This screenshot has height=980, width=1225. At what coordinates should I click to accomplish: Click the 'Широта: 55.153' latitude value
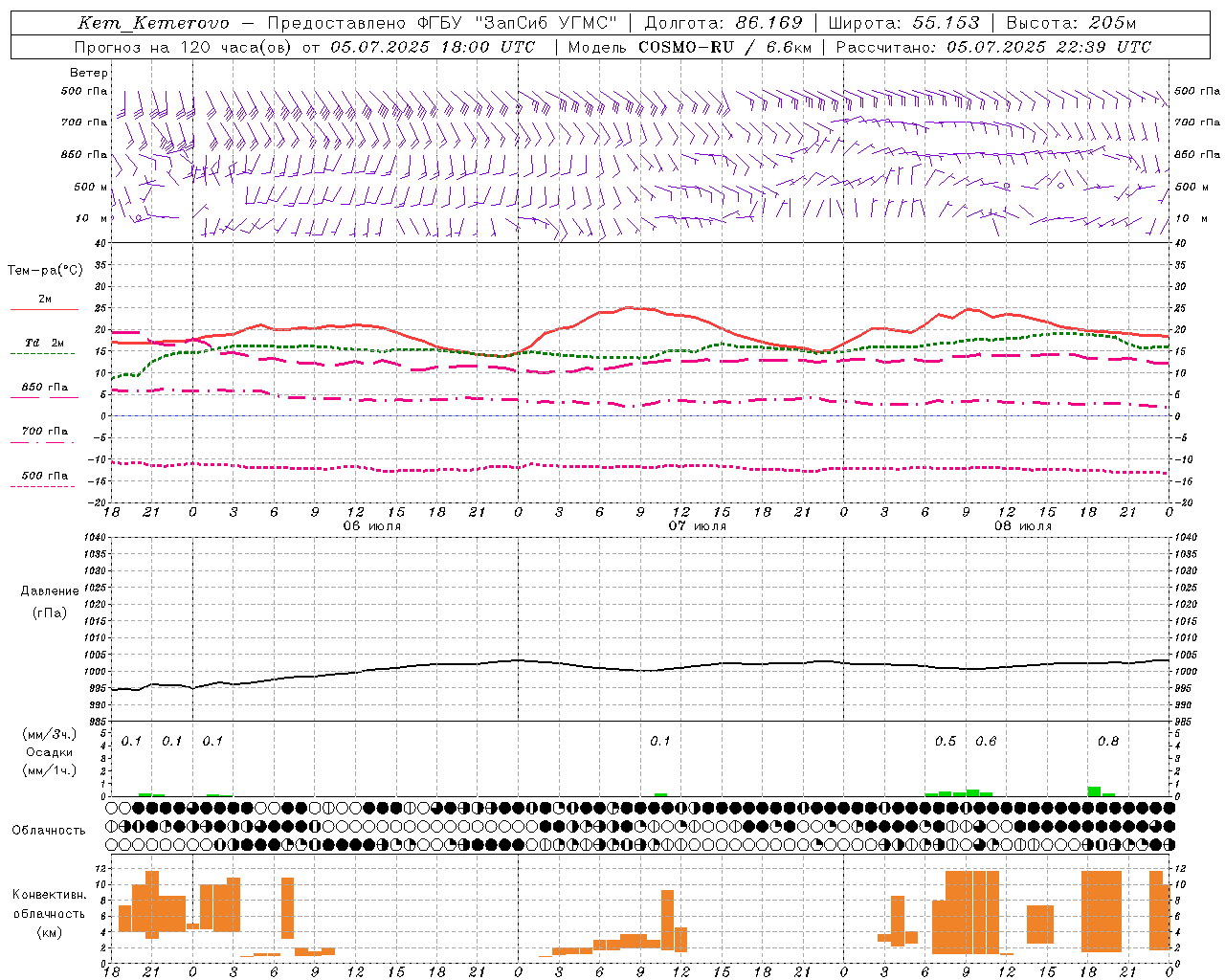[x=903, y=23]
